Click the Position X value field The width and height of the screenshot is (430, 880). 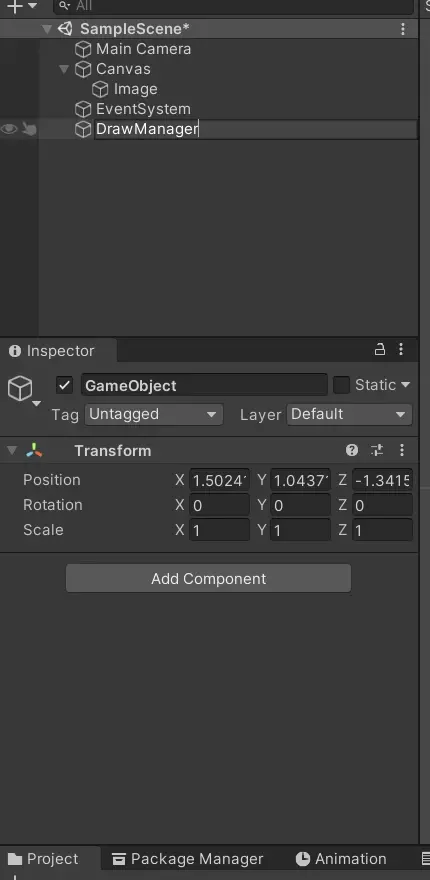click(x=219, y=480)
